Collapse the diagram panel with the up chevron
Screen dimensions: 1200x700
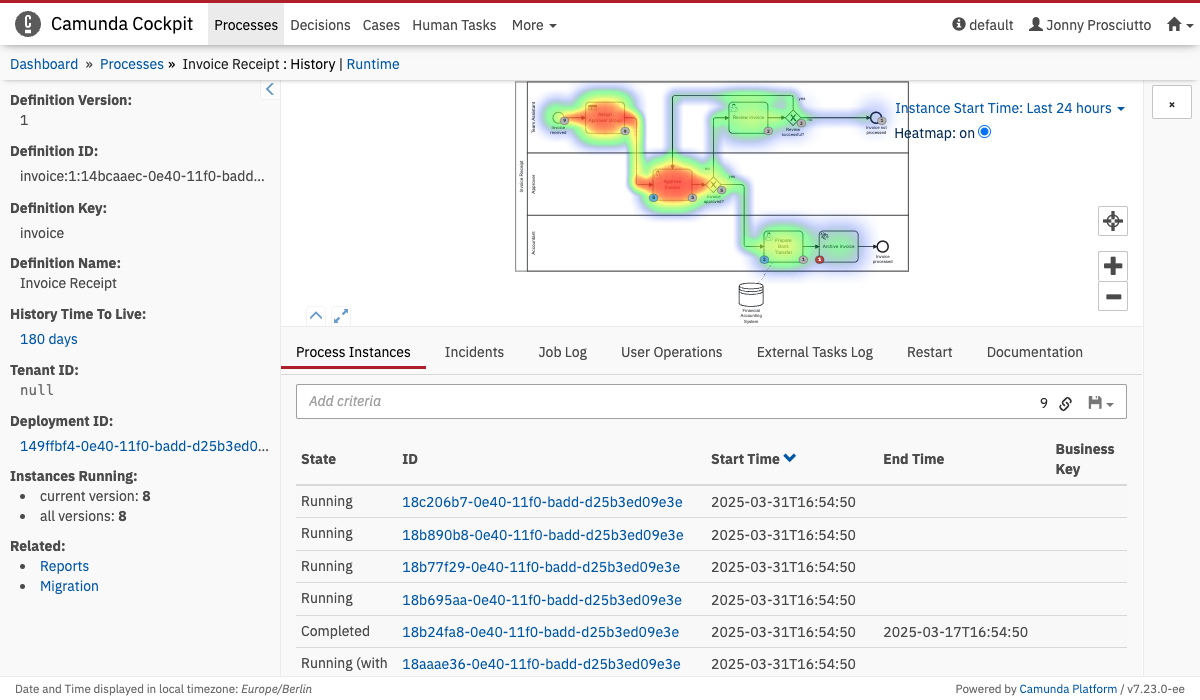pyautogui.click(x=316, y=316)
